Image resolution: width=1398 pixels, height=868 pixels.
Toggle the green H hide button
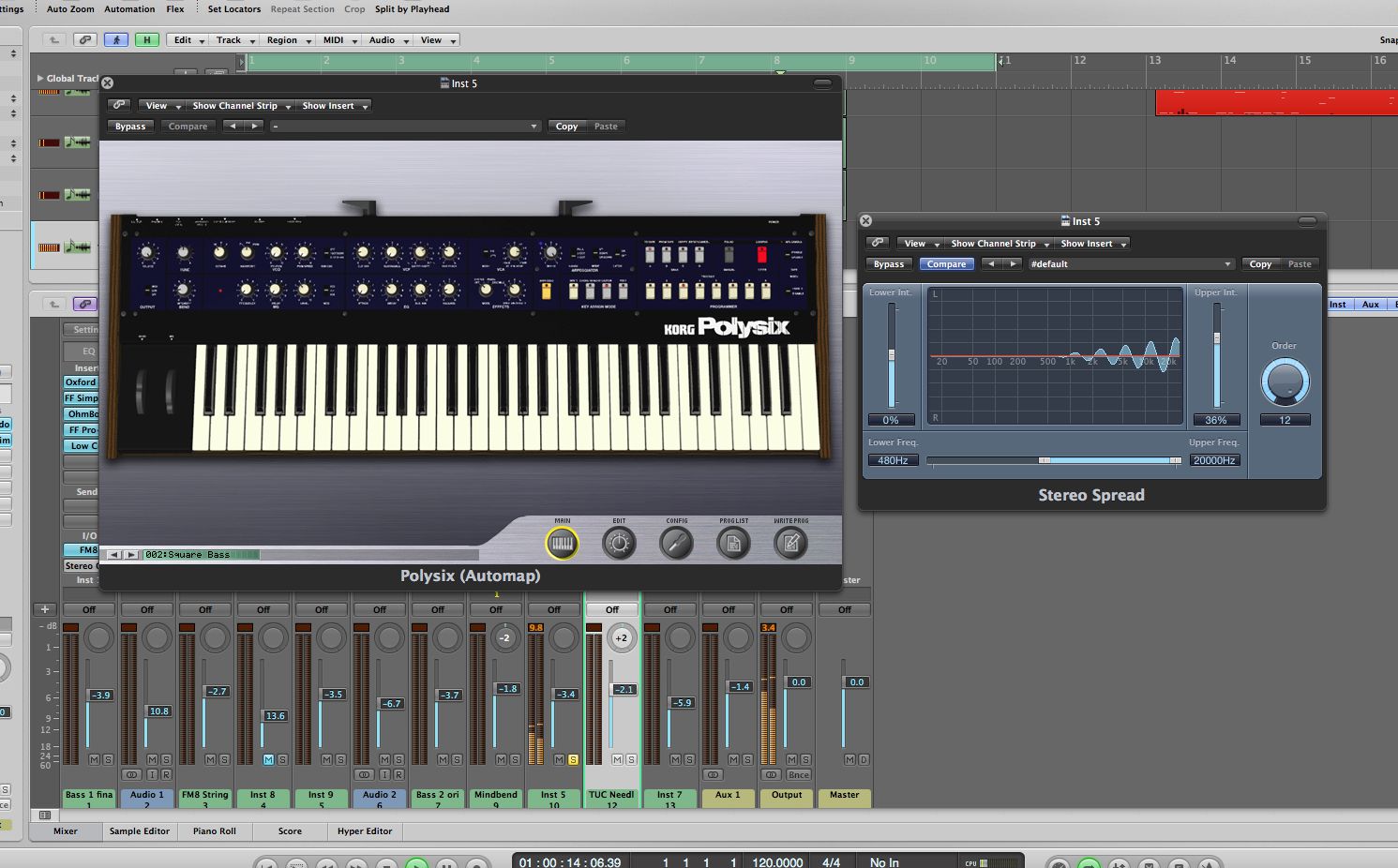coord(146,40)
